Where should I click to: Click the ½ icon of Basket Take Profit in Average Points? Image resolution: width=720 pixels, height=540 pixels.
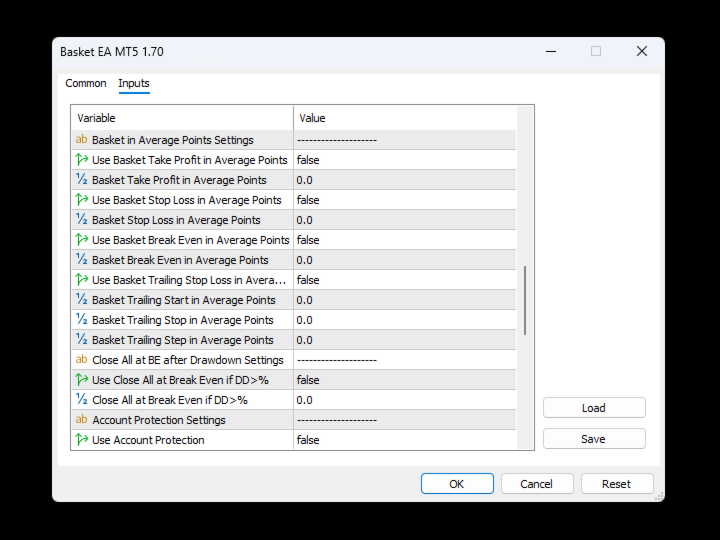point(81,180)
